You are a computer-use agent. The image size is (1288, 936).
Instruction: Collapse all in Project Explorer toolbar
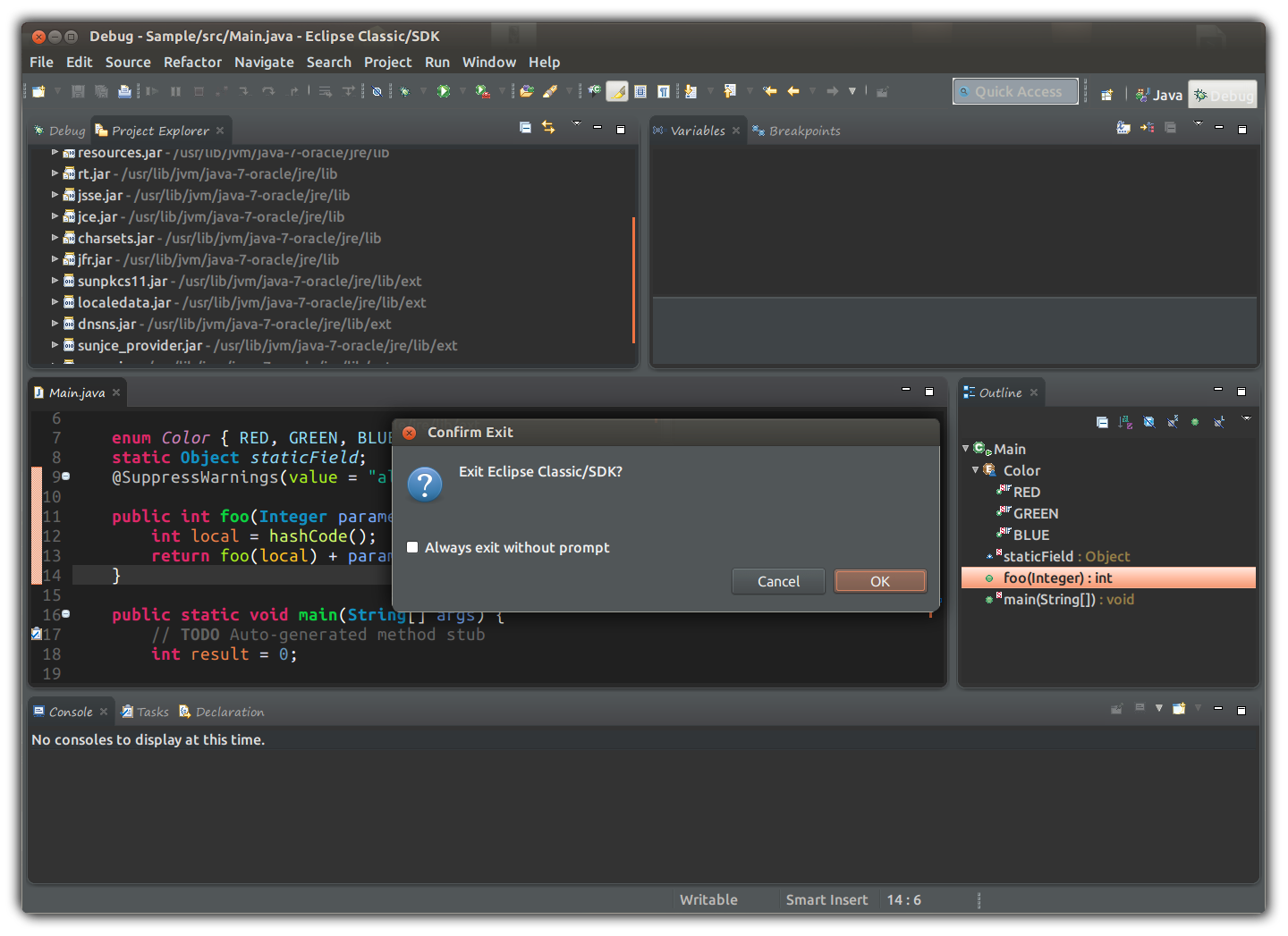tap(525, 128)
